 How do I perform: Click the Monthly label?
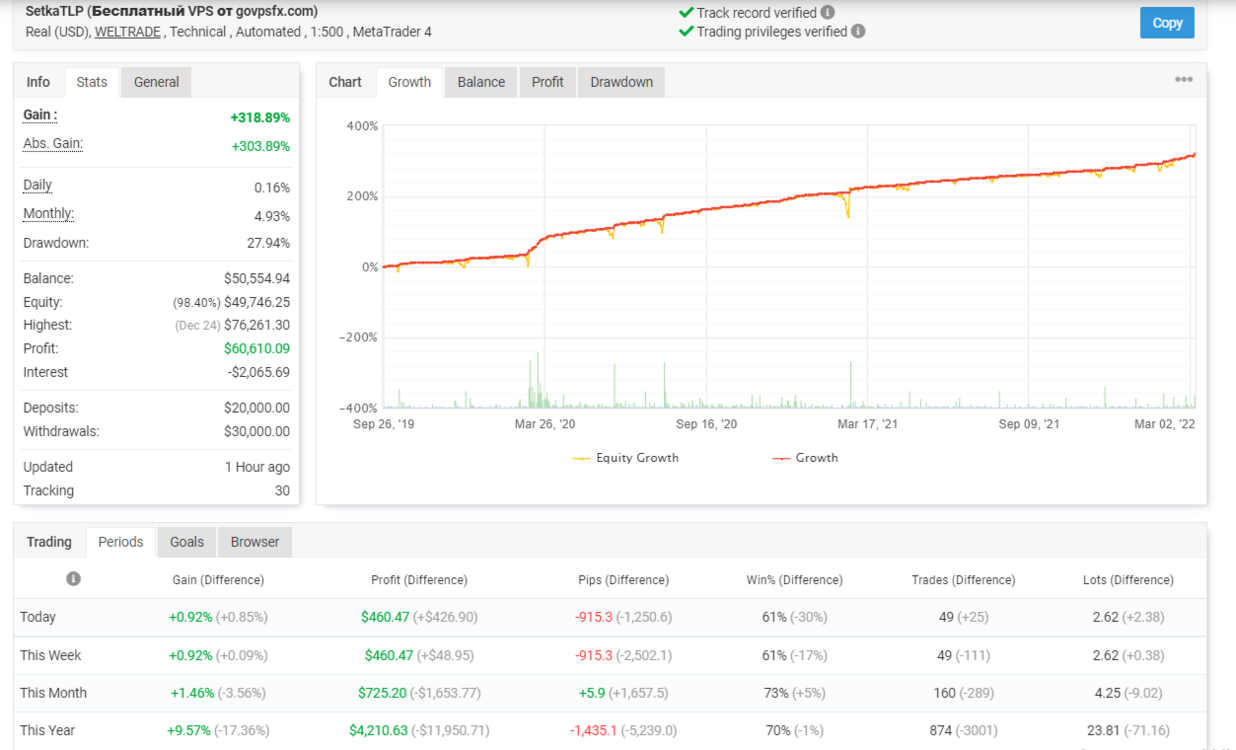[x=48, y=214]
